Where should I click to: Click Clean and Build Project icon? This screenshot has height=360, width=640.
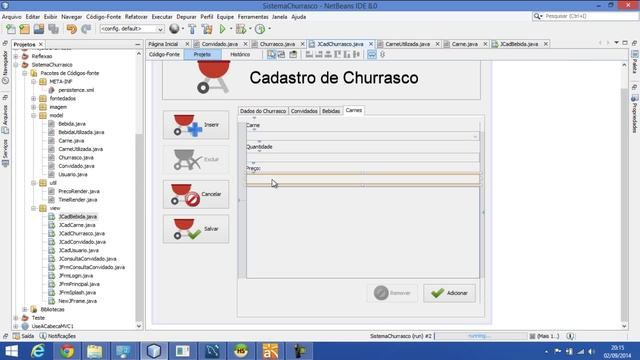pos(207,29)
